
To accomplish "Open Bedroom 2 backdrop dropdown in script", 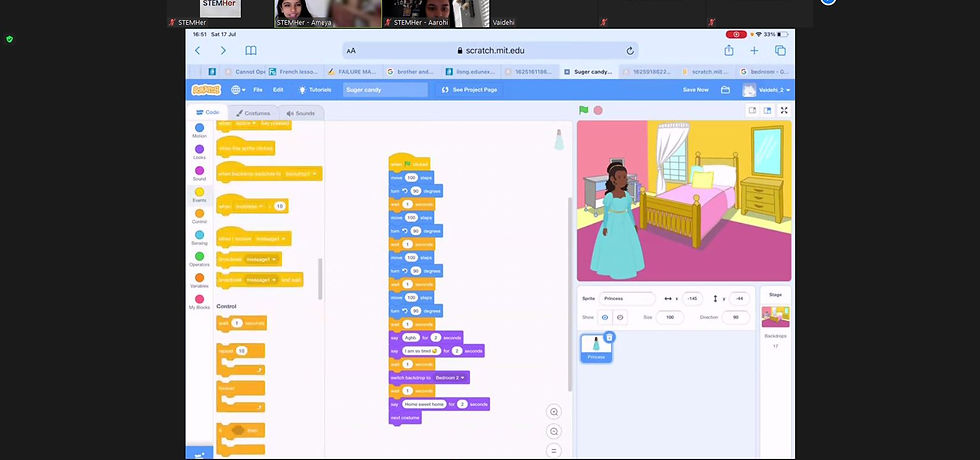I will 451,378.
